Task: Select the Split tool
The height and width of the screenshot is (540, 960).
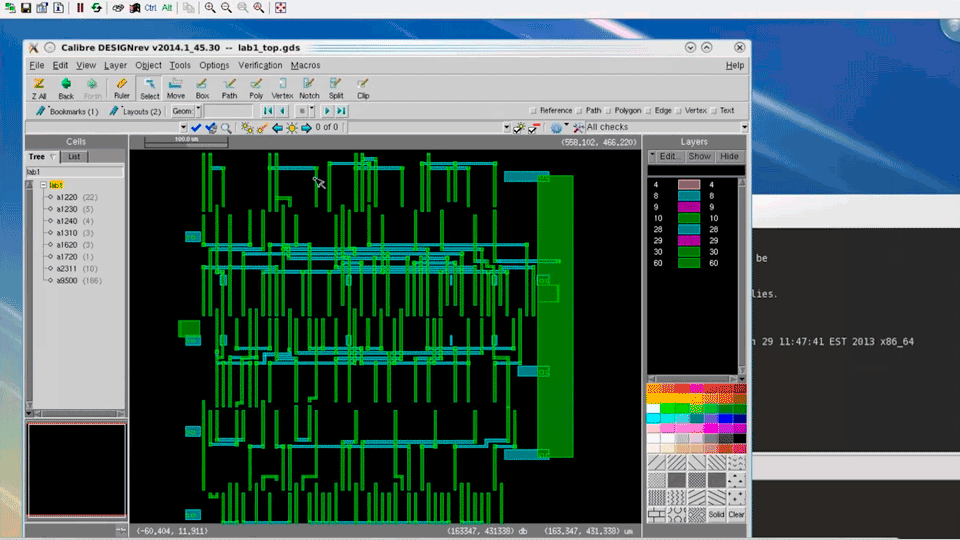Action: [336, 88]
